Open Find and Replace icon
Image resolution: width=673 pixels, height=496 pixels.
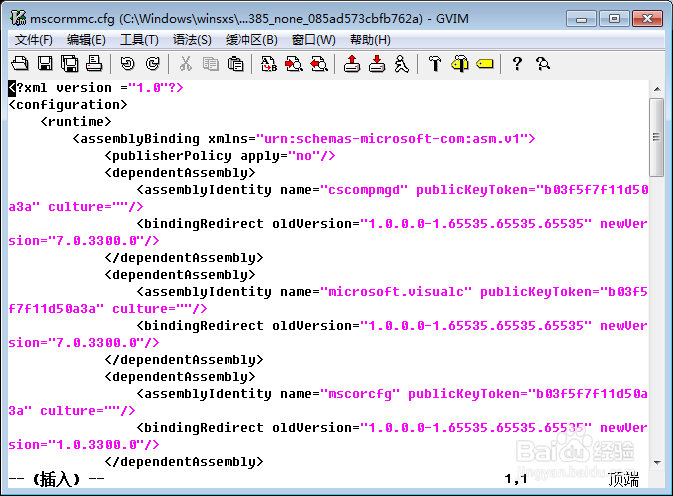pos(269,64)
